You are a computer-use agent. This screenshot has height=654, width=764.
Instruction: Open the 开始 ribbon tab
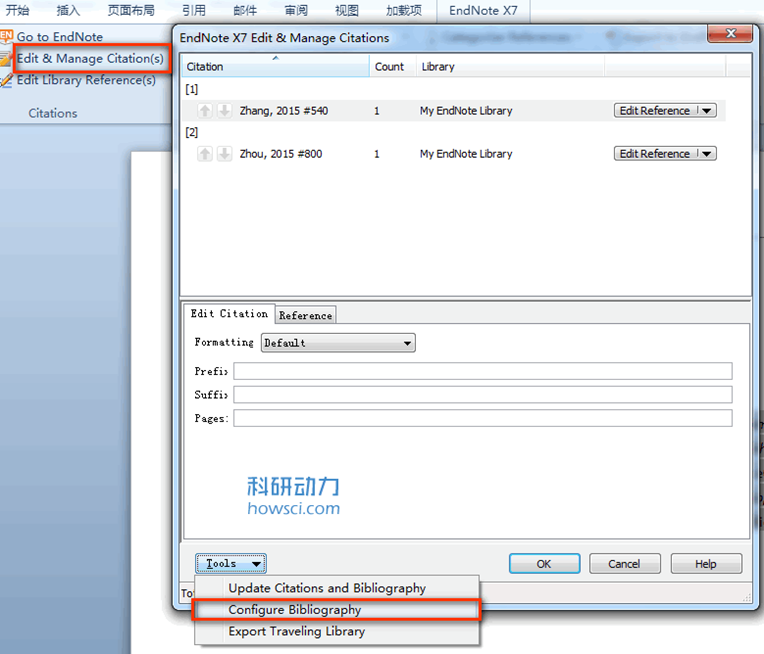[18, 10]
